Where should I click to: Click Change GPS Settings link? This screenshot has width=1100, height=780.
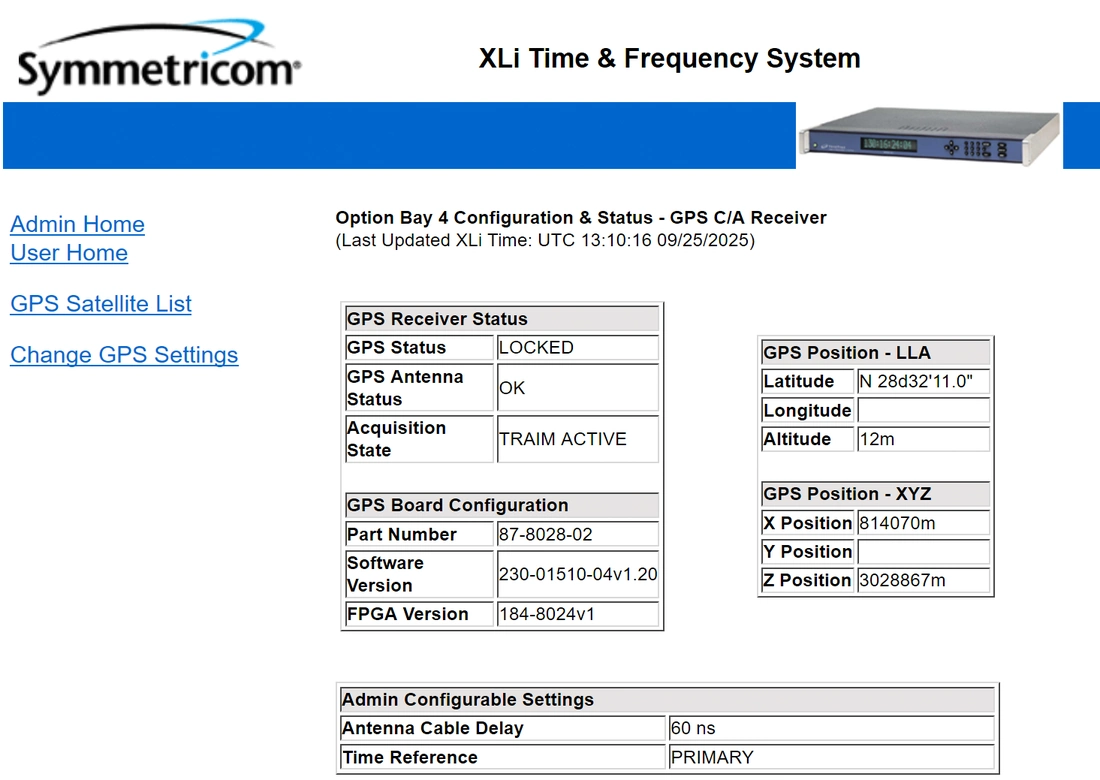coord(124,355)
